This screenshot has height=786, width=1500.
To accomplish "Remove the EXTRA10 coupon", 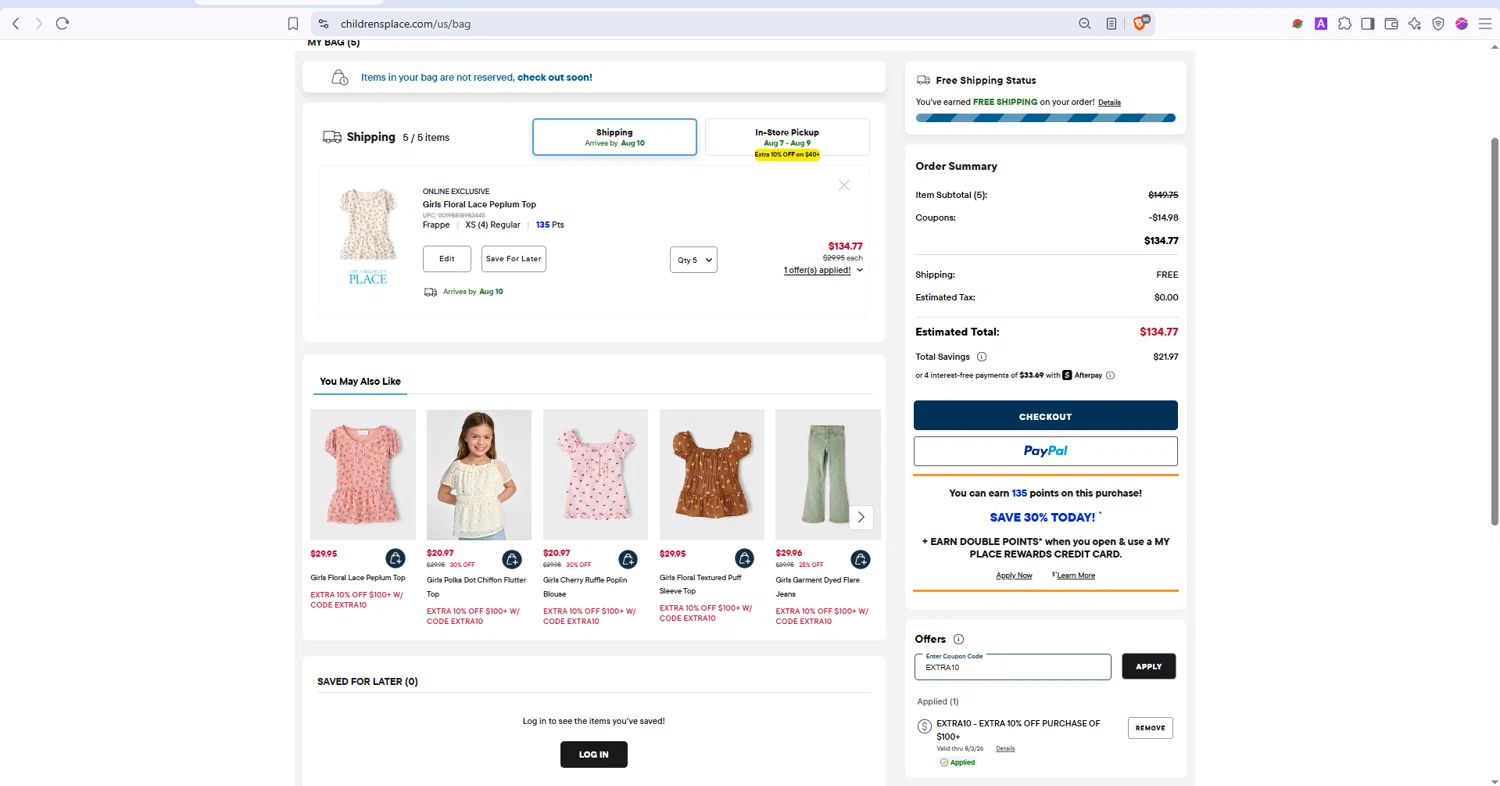I will coord(1150,728).
